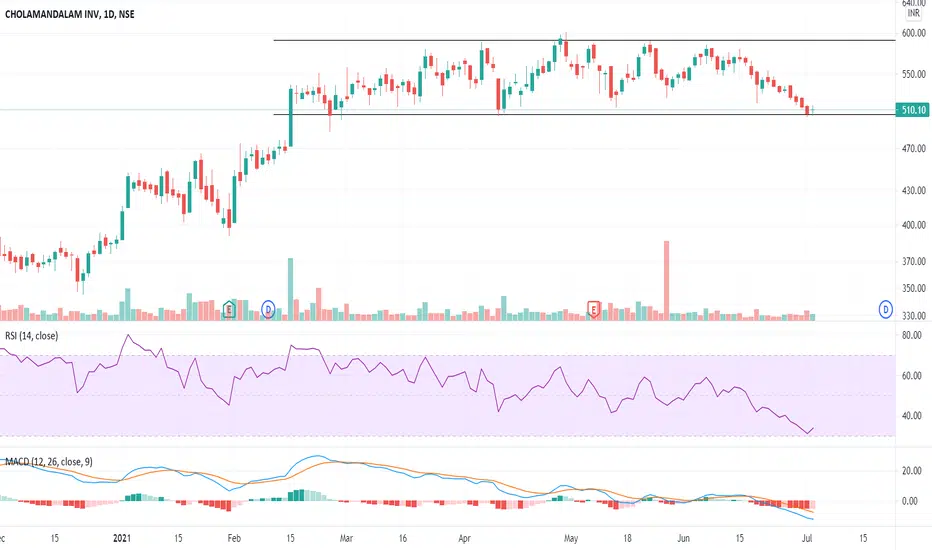Click the 16 date label after Mar

point(403,538)
